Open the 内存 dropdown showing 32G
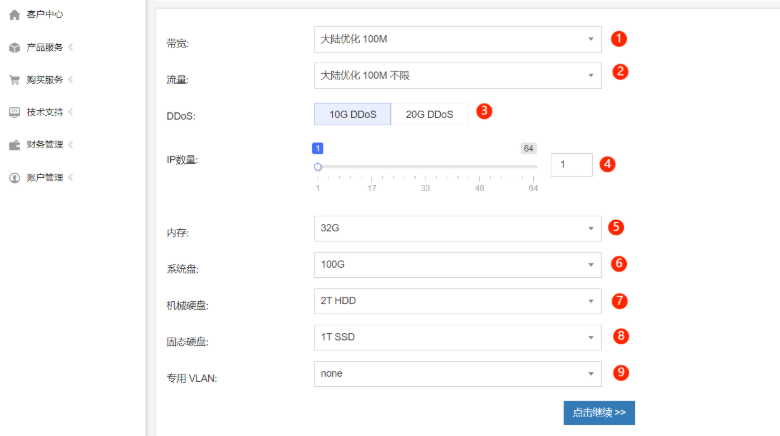 [458, 228]
